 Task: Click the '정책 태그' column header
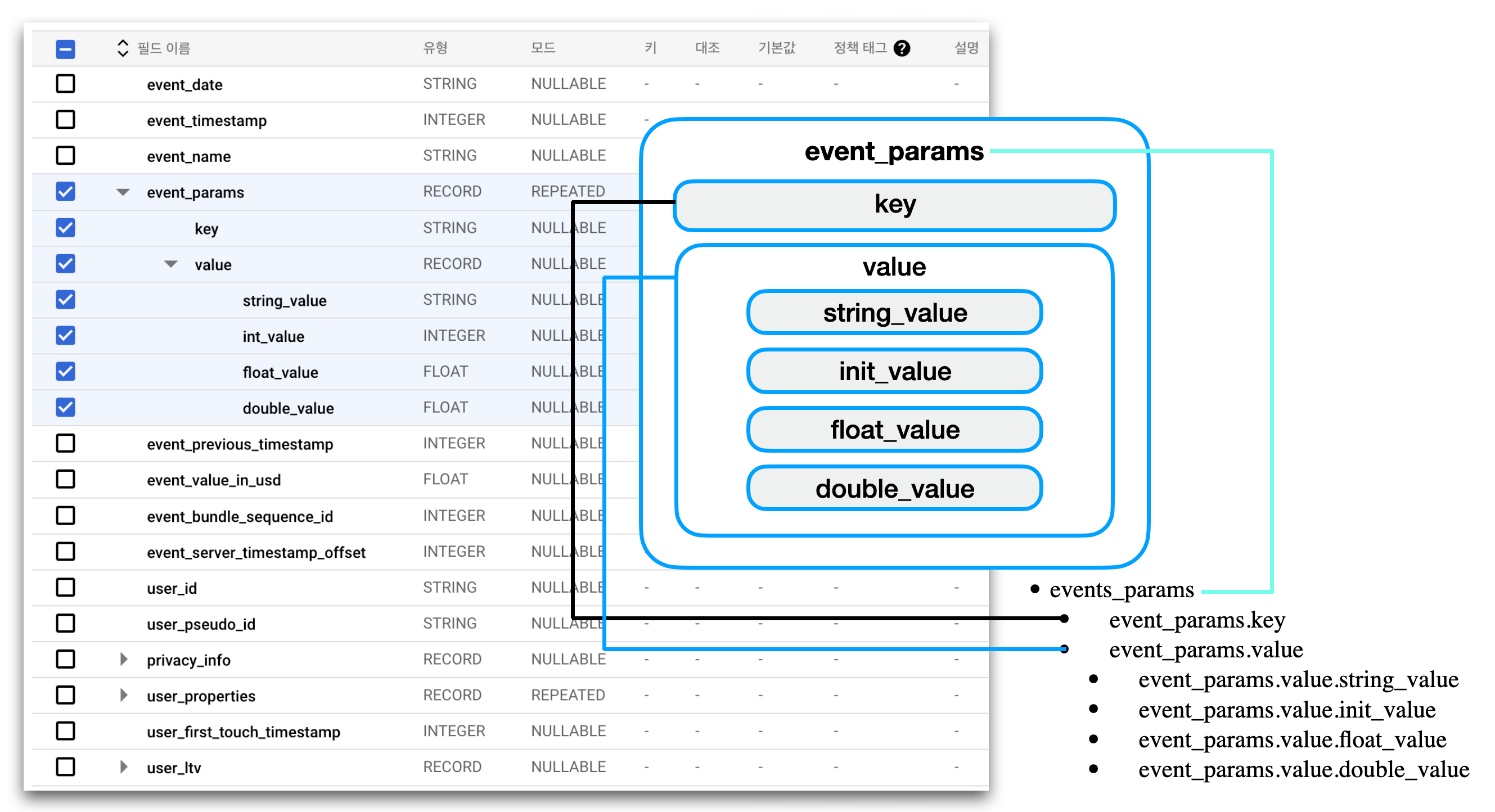[x=860, y=48]
